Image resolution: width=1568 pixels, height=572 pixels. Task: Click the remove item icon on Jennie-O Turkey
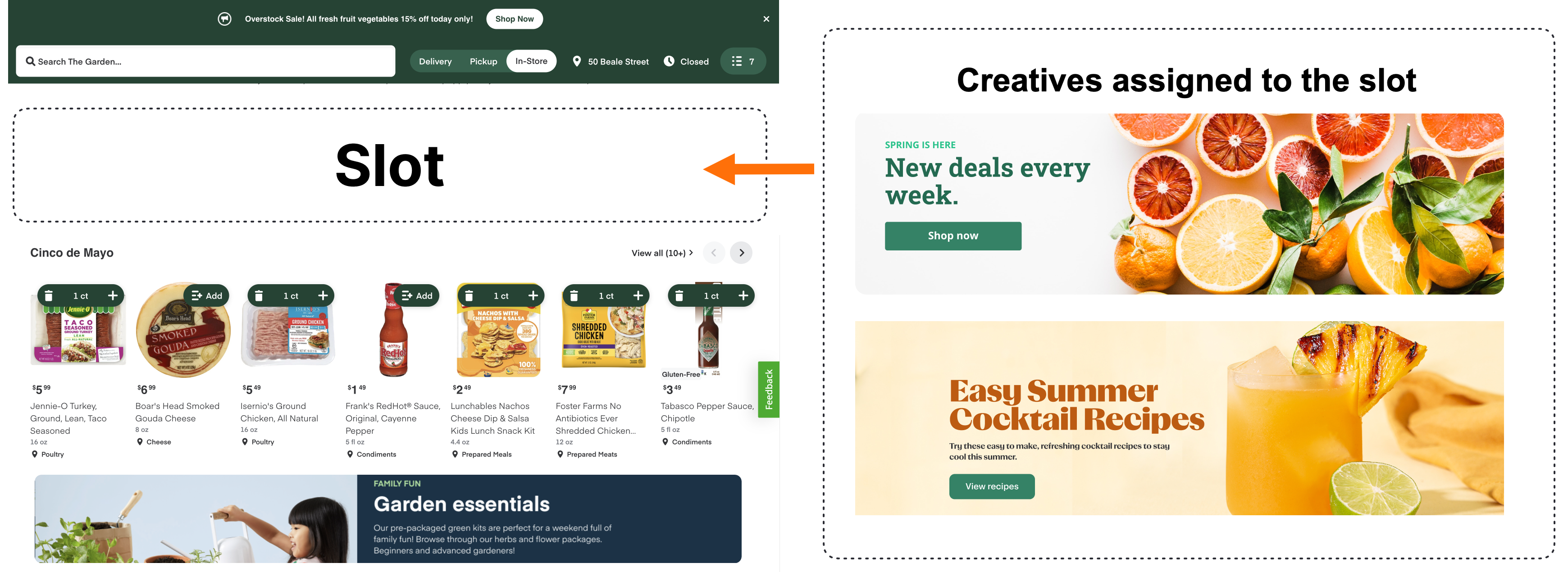pyautogui.click(x=48, y=294)
